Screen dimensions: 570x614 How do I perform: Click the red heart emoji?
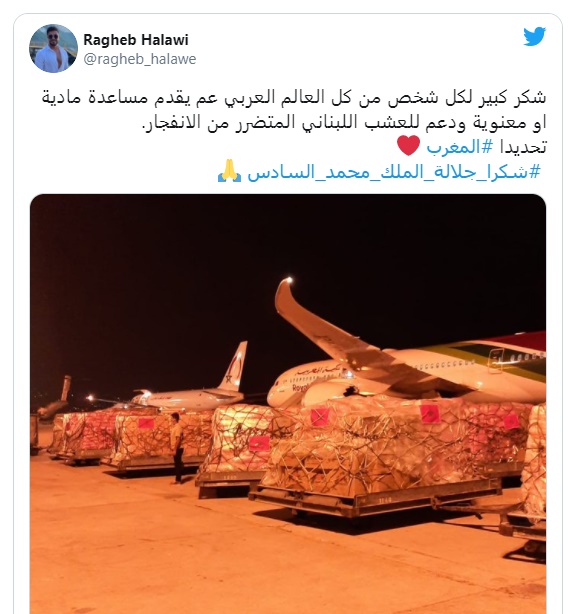point(408,146)
